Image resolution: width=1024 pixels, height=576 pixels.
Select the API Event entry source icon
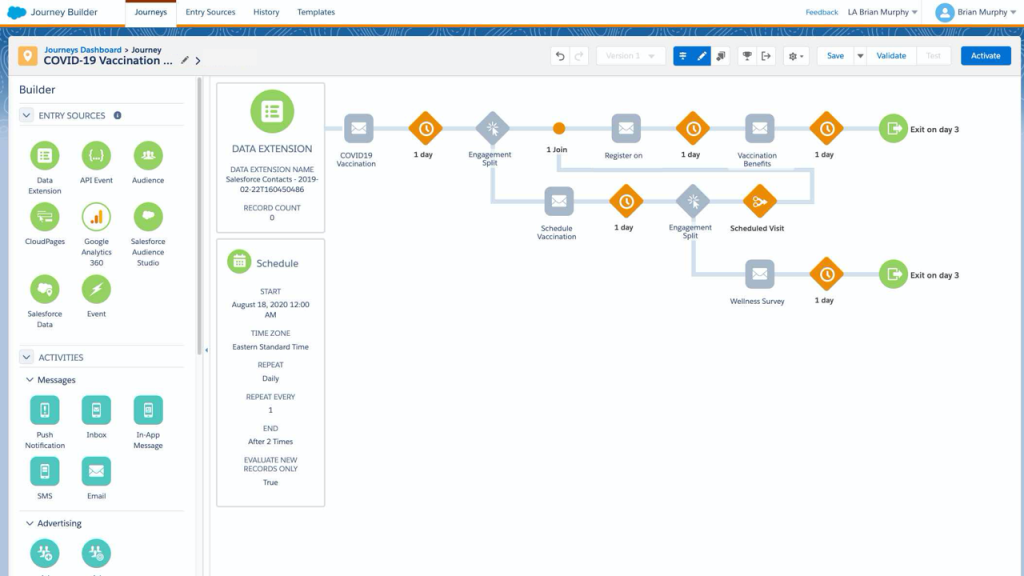coord(96,156)
